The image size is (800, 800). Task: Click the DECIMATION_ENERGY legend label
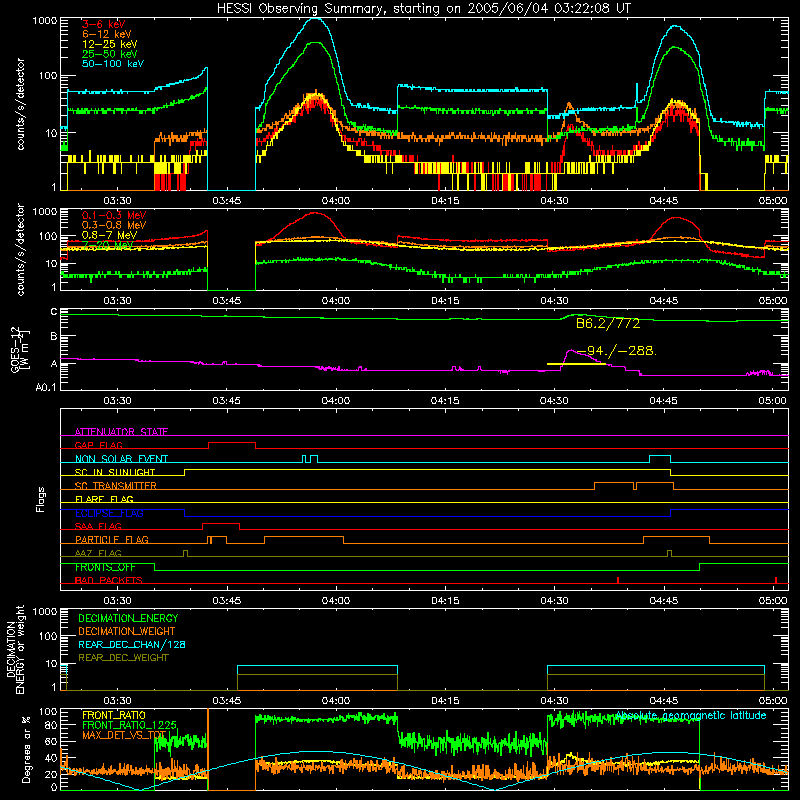coord(128,618)
